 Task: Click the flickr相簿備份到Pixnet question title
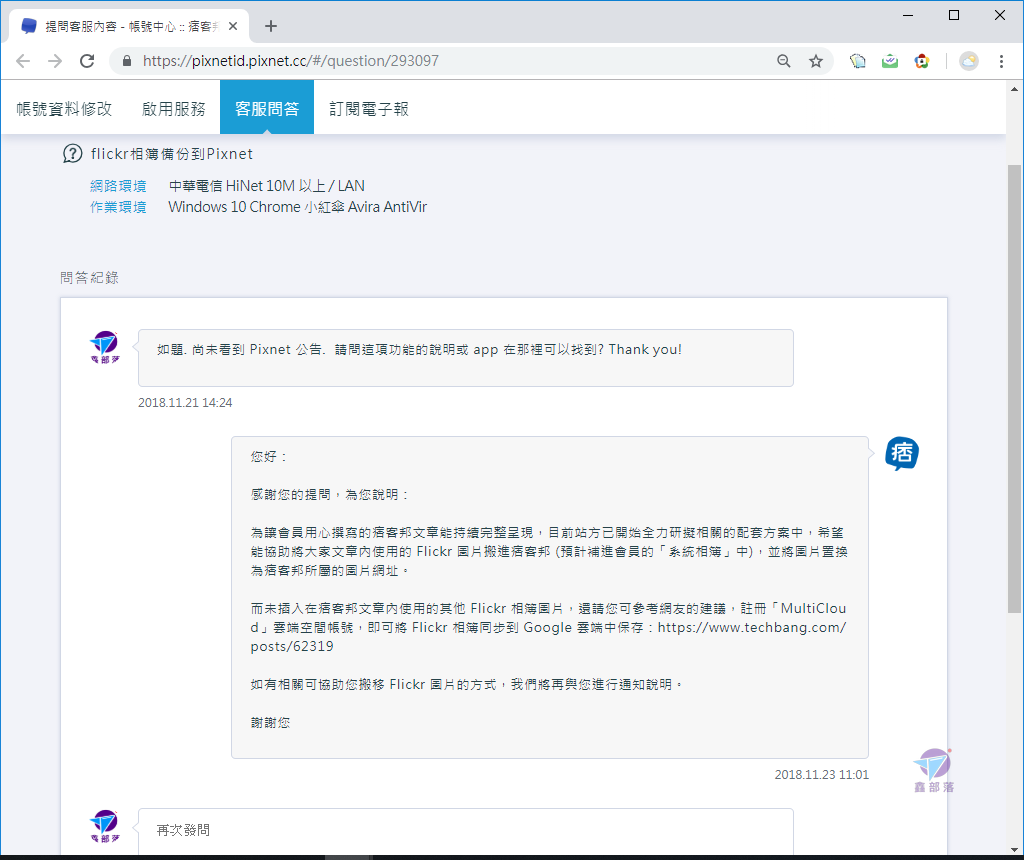click(172, 154)
